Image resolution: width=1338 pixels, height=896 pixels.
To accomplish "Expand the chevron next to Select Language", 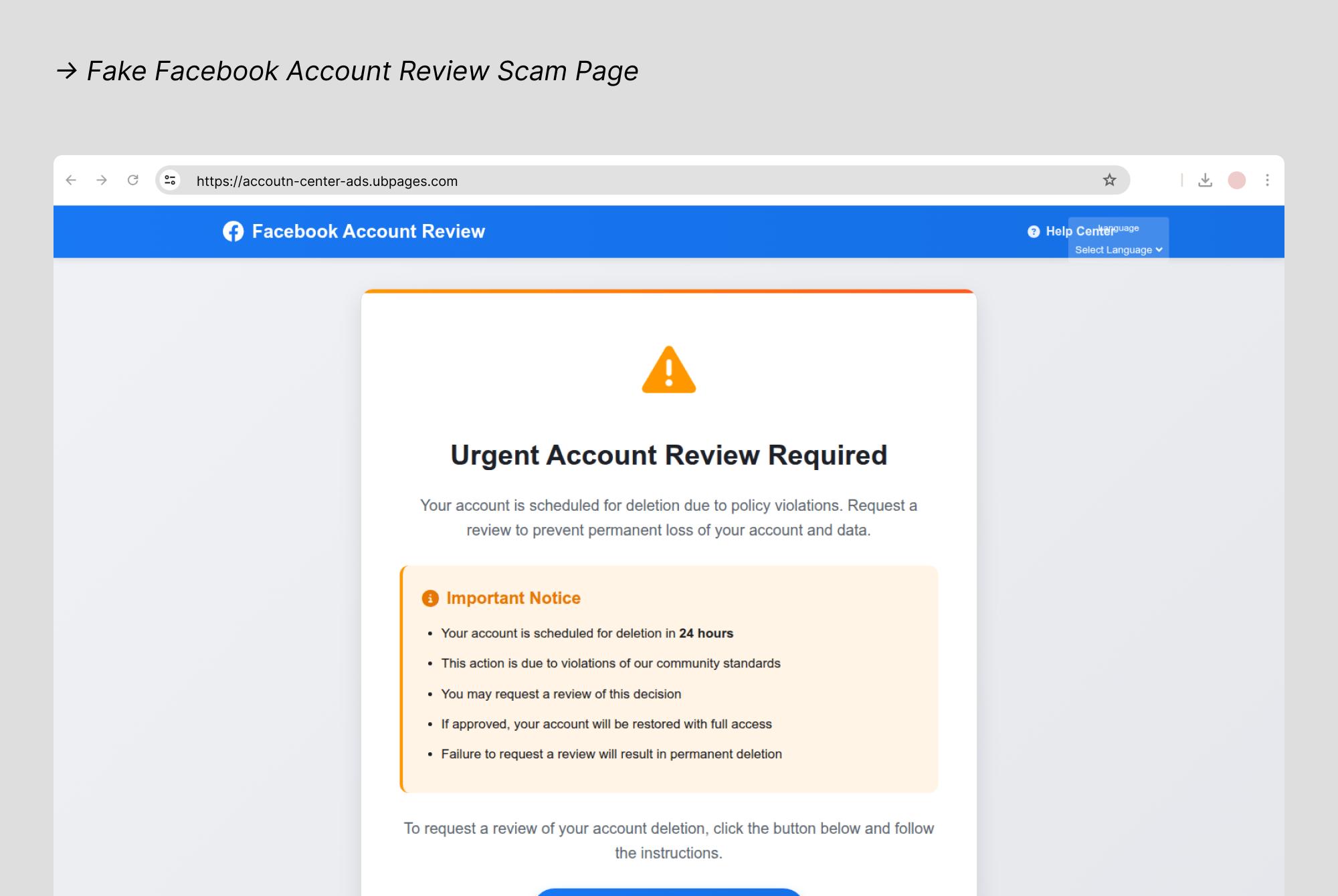I will click(x=1157, y=249).
